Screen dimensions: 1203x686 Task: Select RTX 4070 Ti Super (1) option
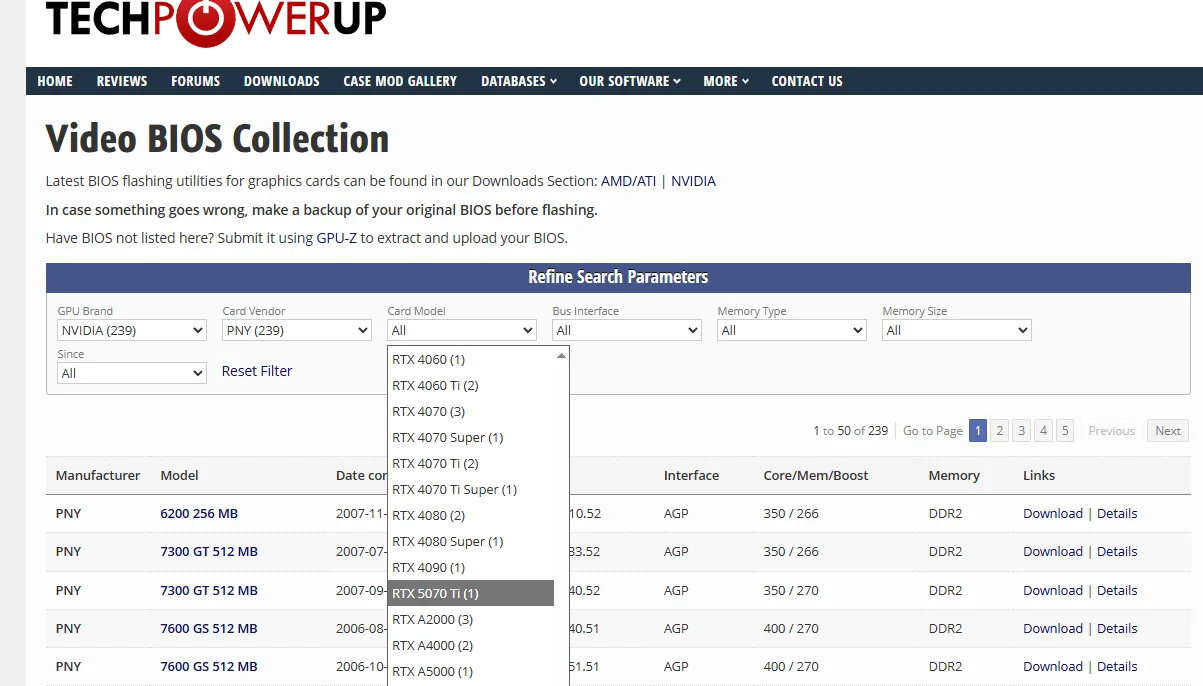(x=471, y=489)
